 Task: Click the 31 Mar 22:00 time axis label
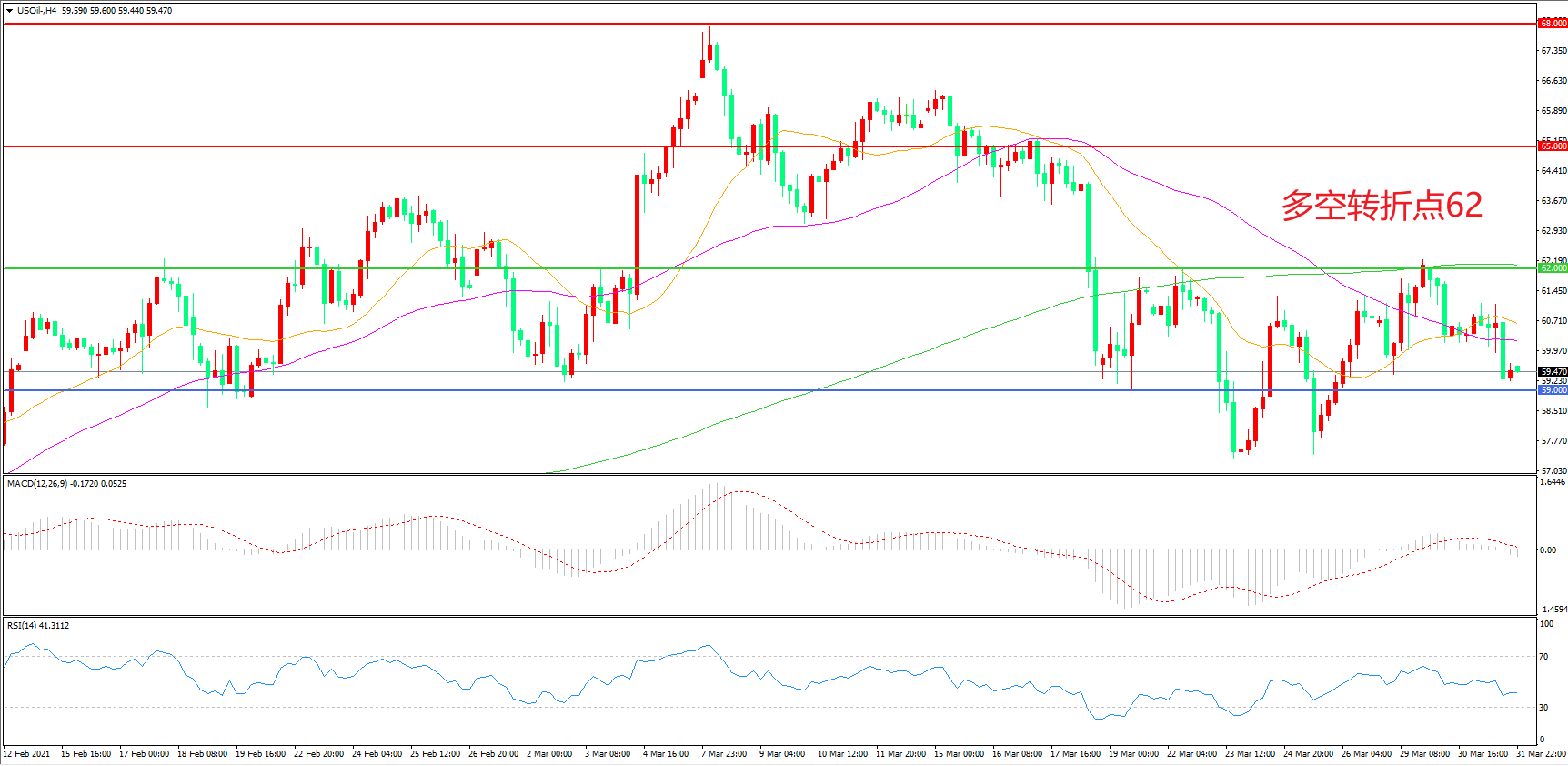[1541, 754]
